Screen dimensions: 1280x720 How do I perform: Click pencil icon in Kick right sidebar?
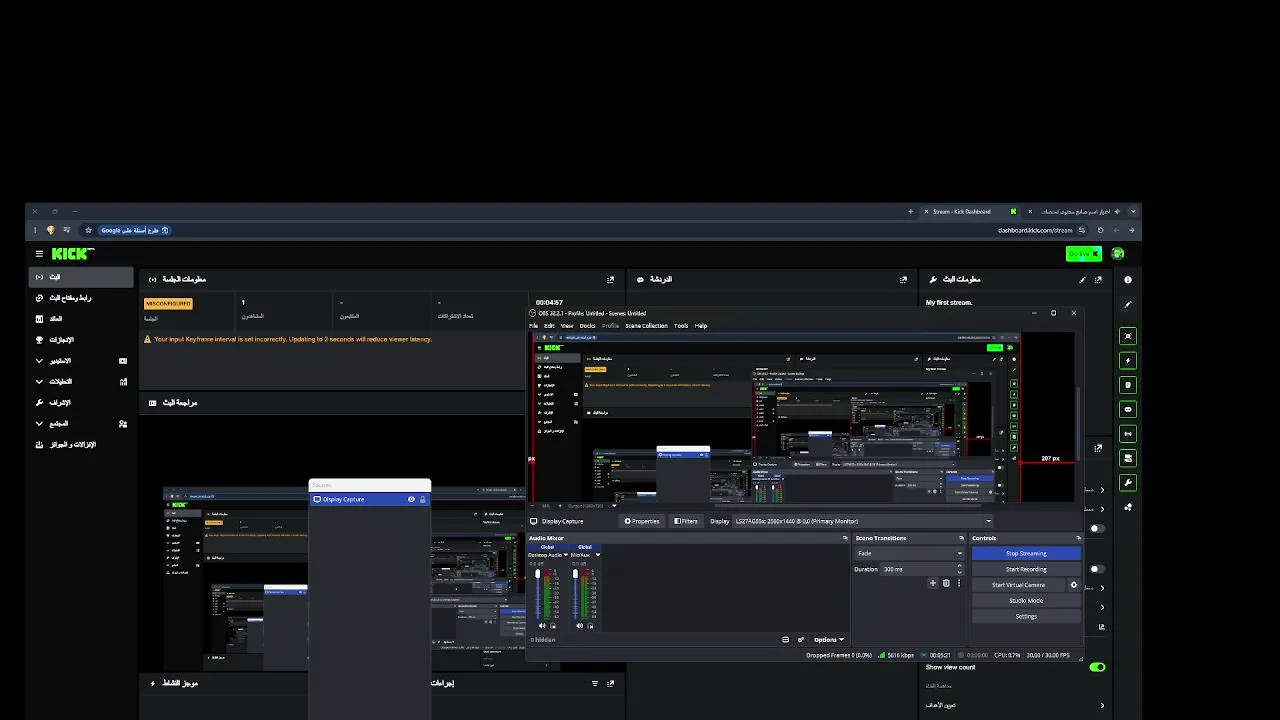[x=1128, y=304]
